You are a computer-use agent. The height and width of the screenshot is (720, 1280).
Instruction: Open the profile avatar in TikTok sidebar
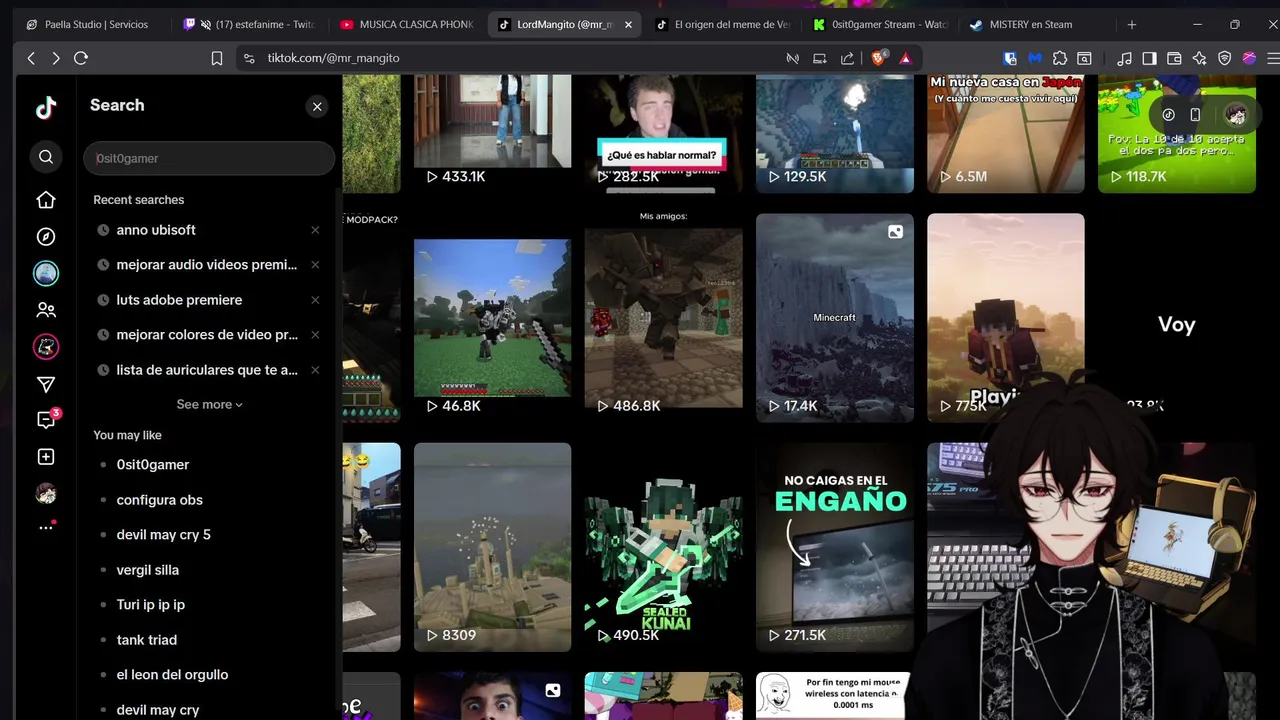(x=46, y=494)
